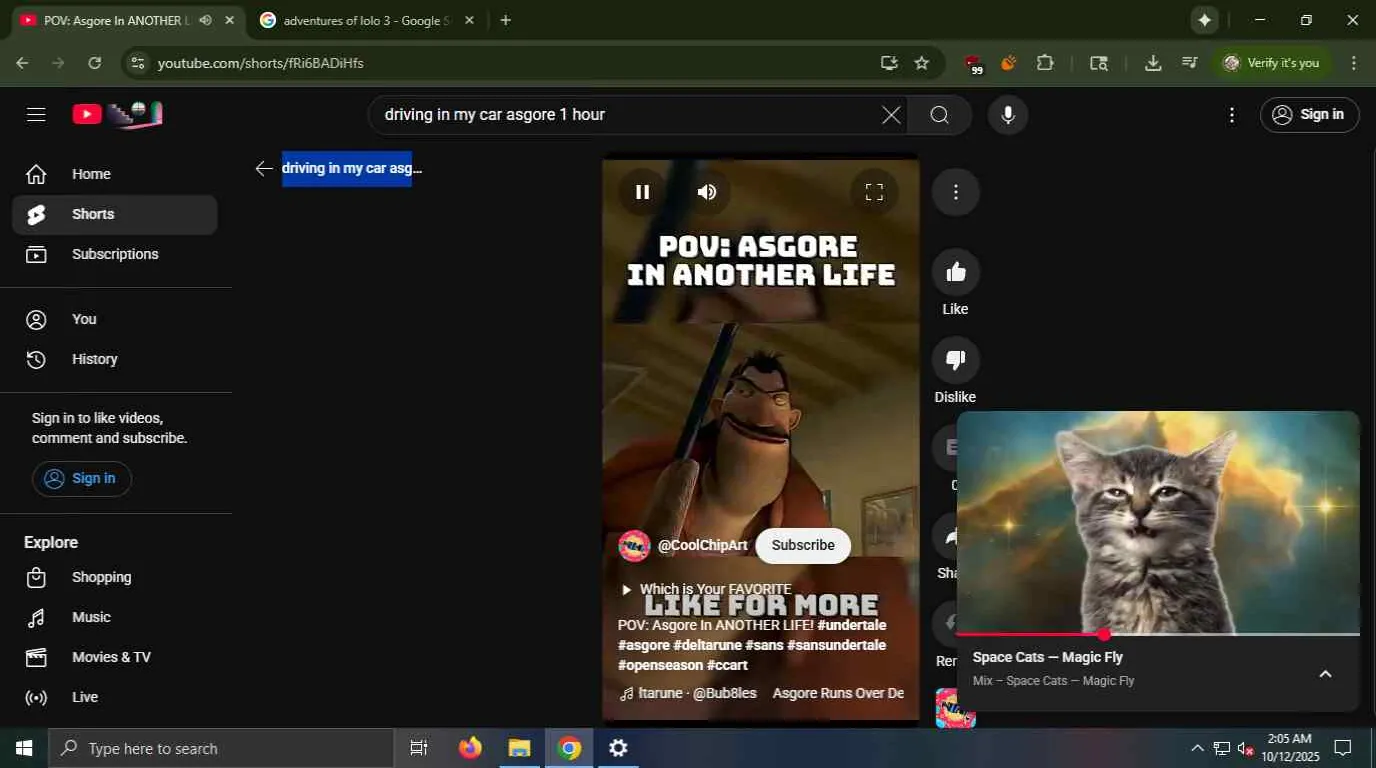
Task: Open History in the sidebar
Action: tap(115, 359)
